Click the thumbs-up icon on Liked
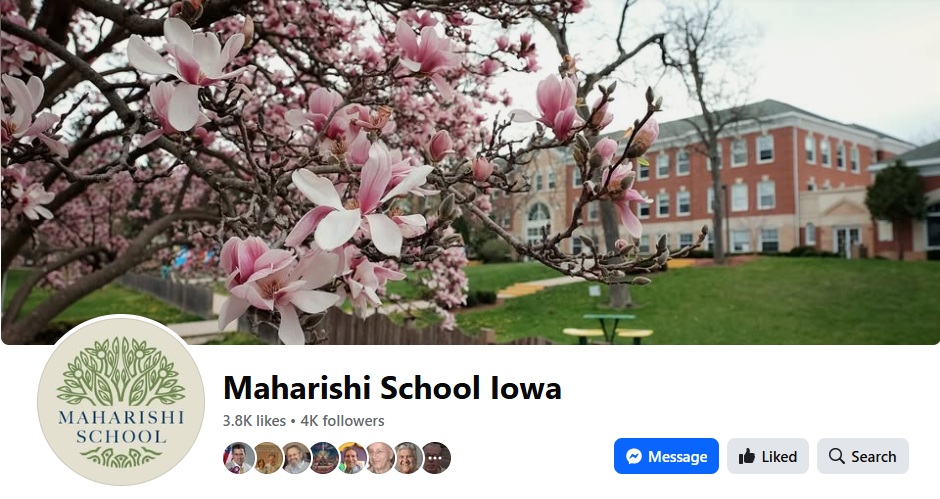The width and height of the screenshot is (940, 499). point(746,456)
